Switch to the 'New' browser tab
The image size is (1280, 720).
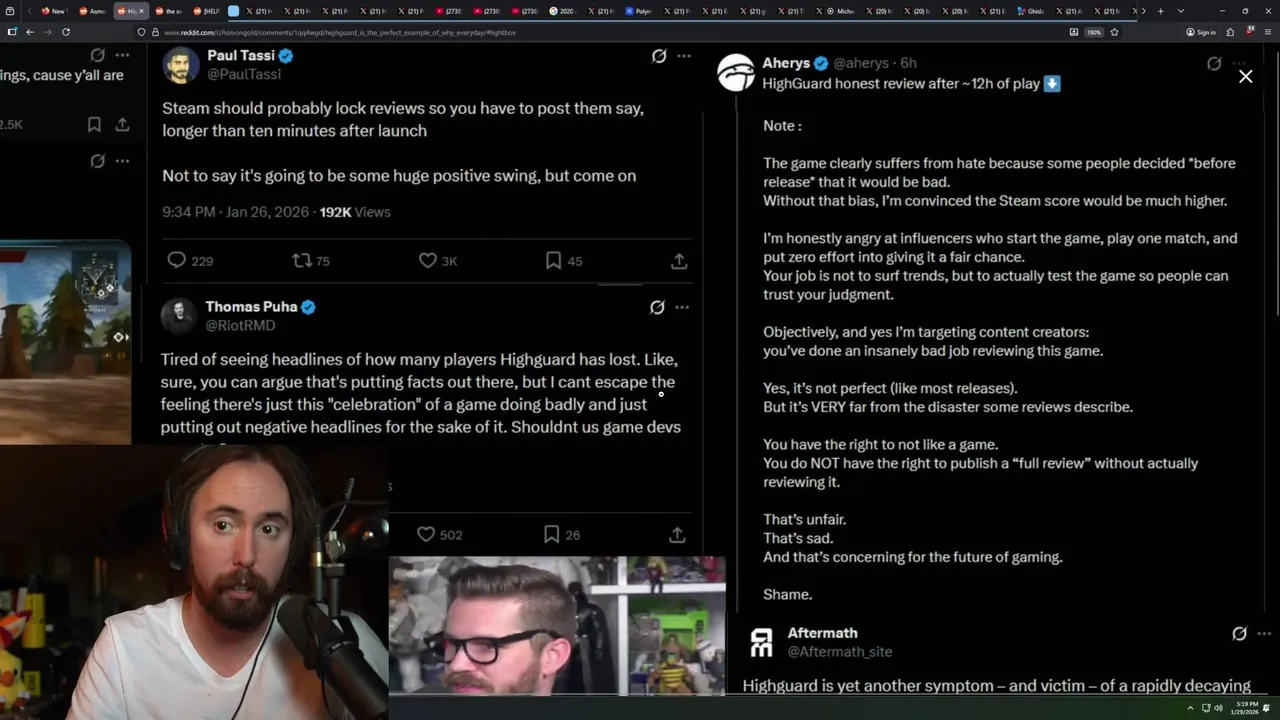point(53,11)
